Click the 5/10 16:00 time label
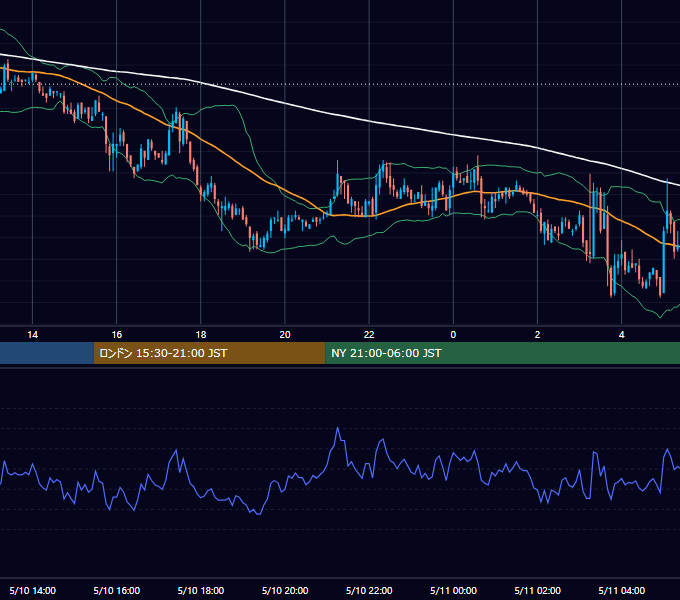The height and width of the screenshot is (600, 680). point(117,590)
